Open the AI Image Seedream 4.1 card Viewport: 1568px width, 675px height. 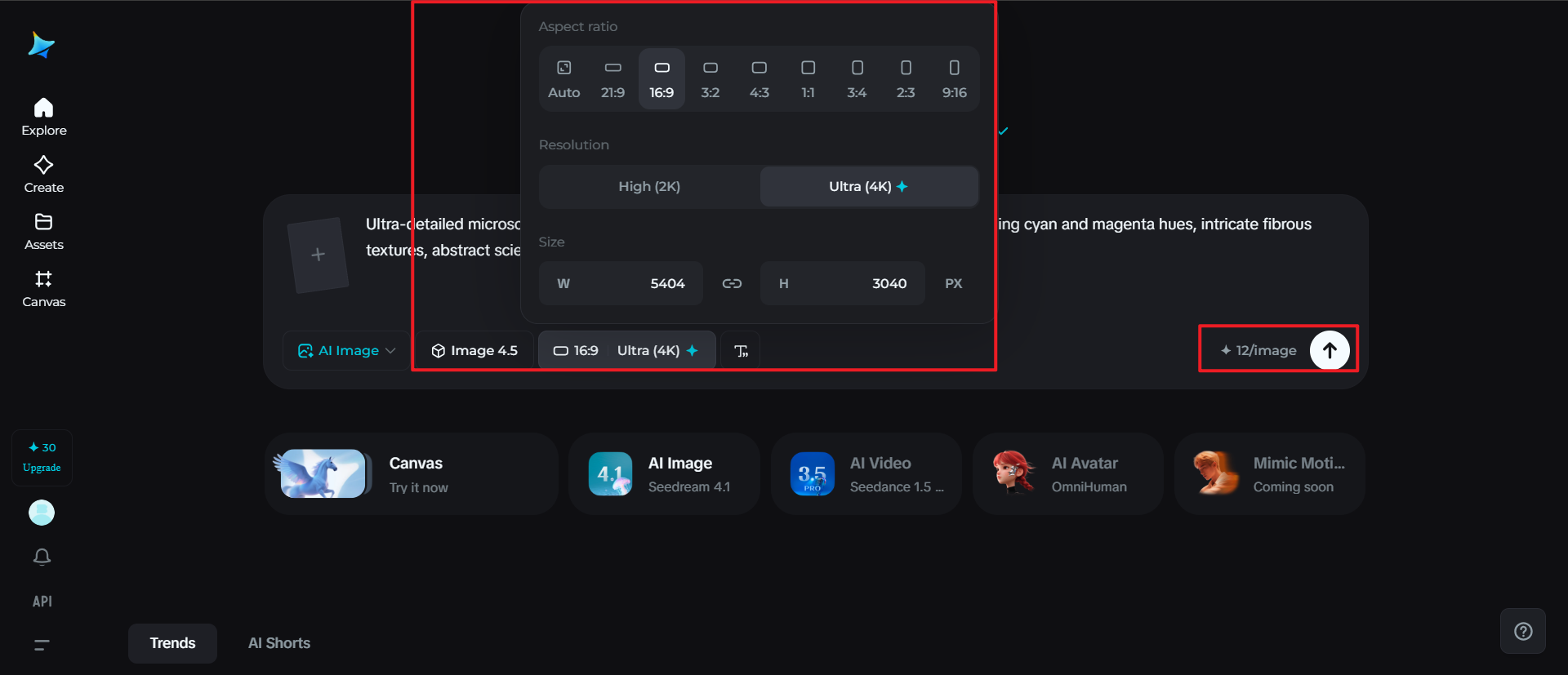[665, 474]
